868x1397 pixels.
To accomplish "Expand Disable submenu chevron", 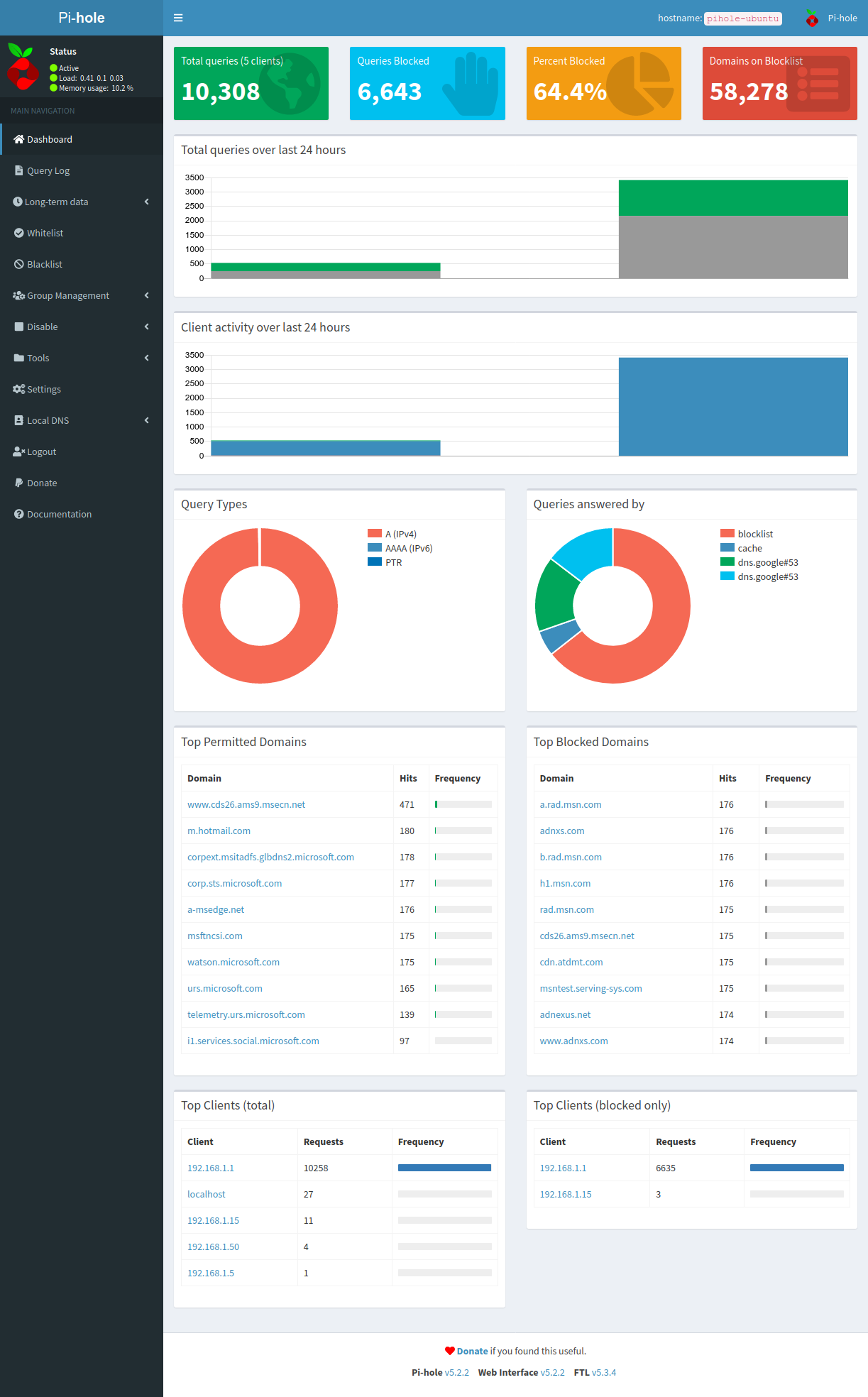I will click(147, 327).
